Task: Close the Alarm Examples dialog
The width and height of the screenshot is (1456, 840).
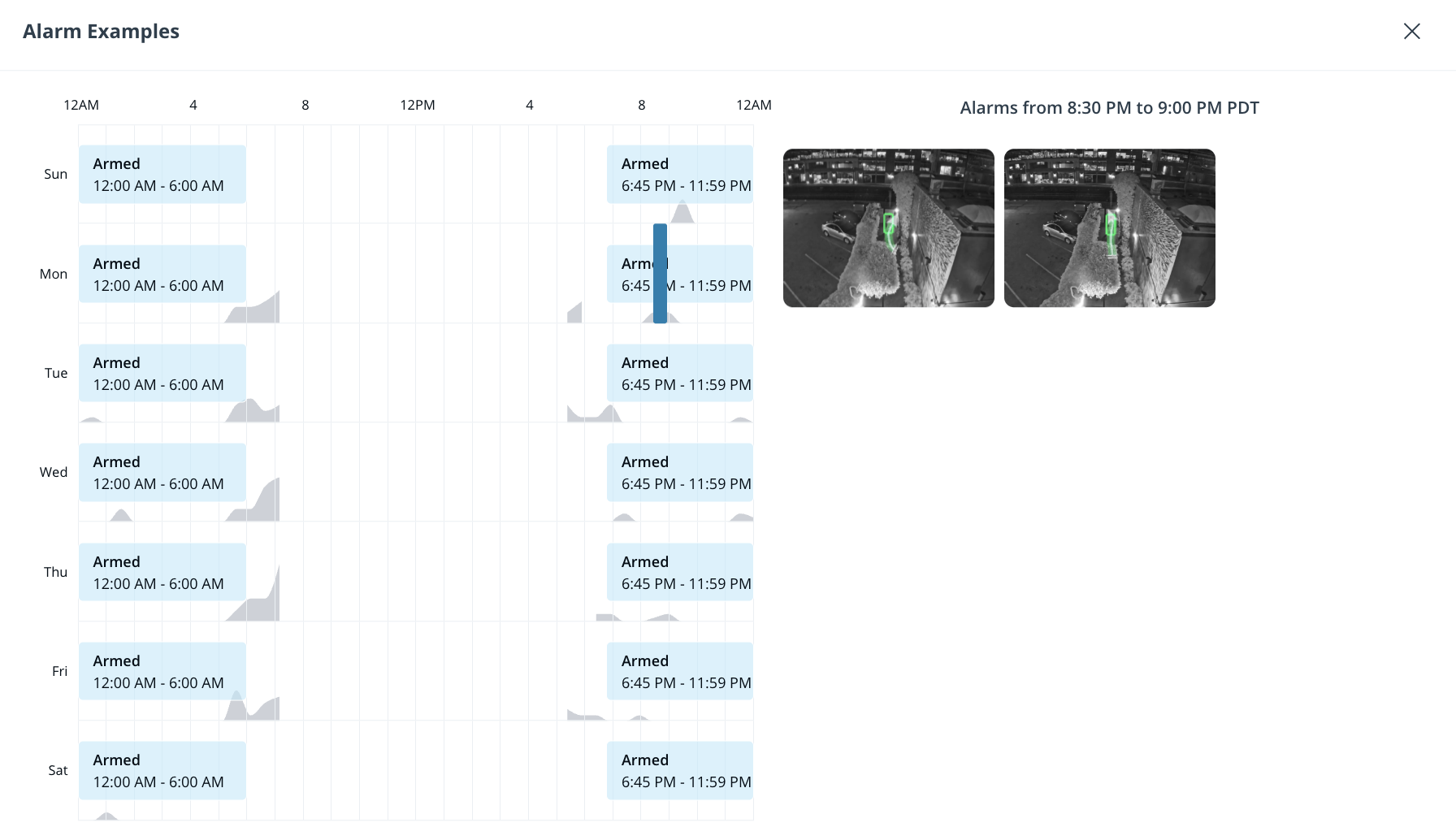Action: (x=1411, y=31)
